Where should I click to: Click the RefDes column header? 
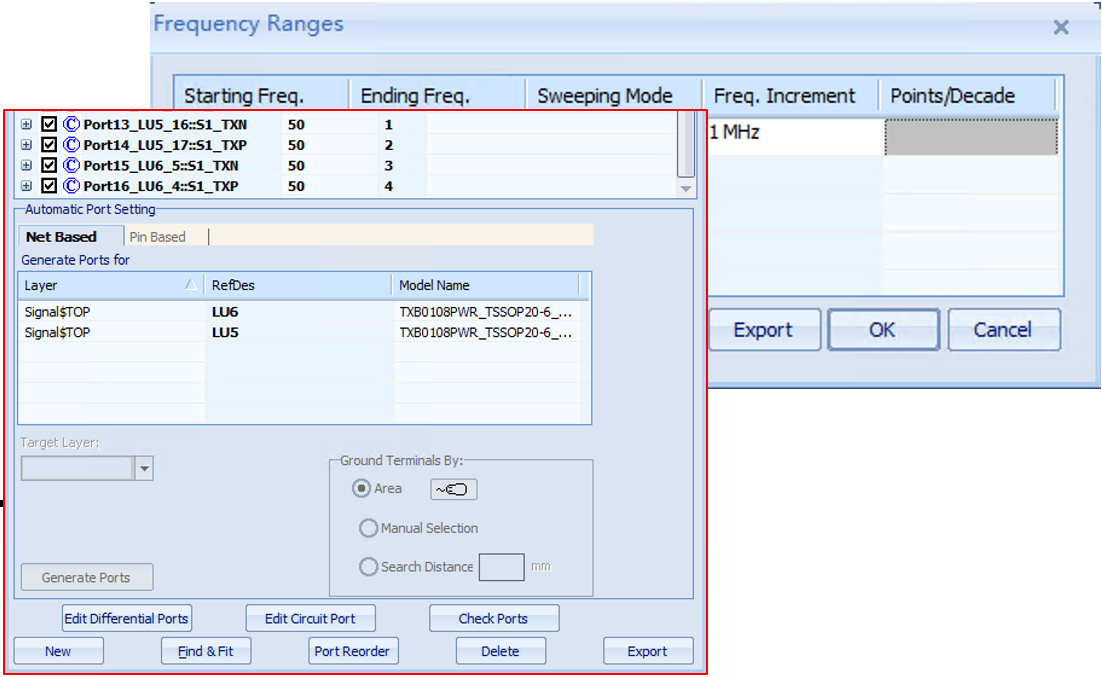(298, 285)
